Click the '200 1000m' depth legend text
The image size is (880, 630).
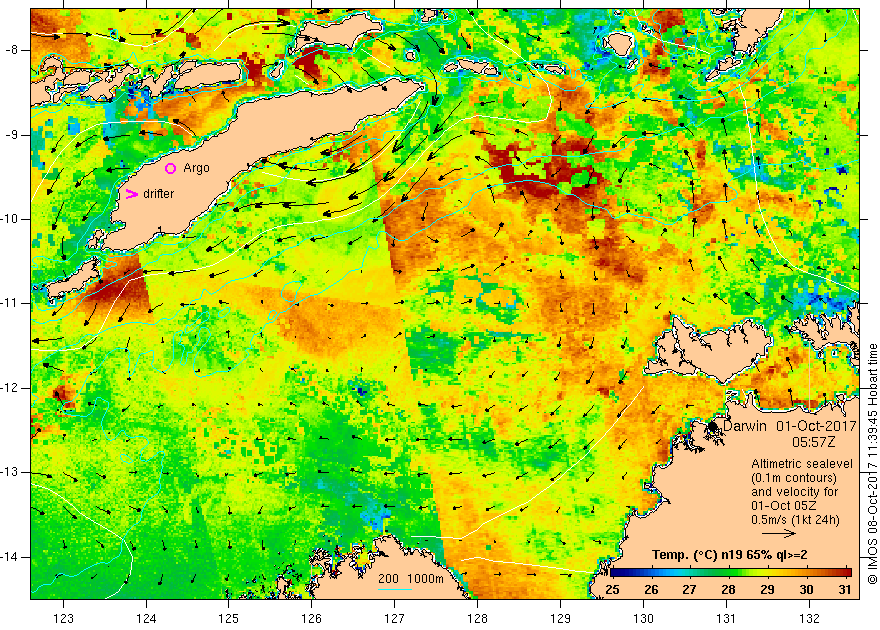point(411,579)
